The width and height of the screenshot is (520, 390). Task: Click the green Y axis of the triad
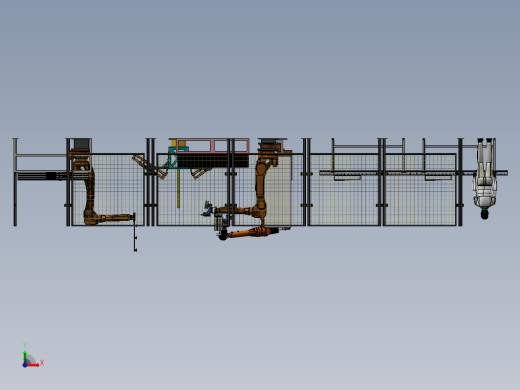[x=25, y=356]
